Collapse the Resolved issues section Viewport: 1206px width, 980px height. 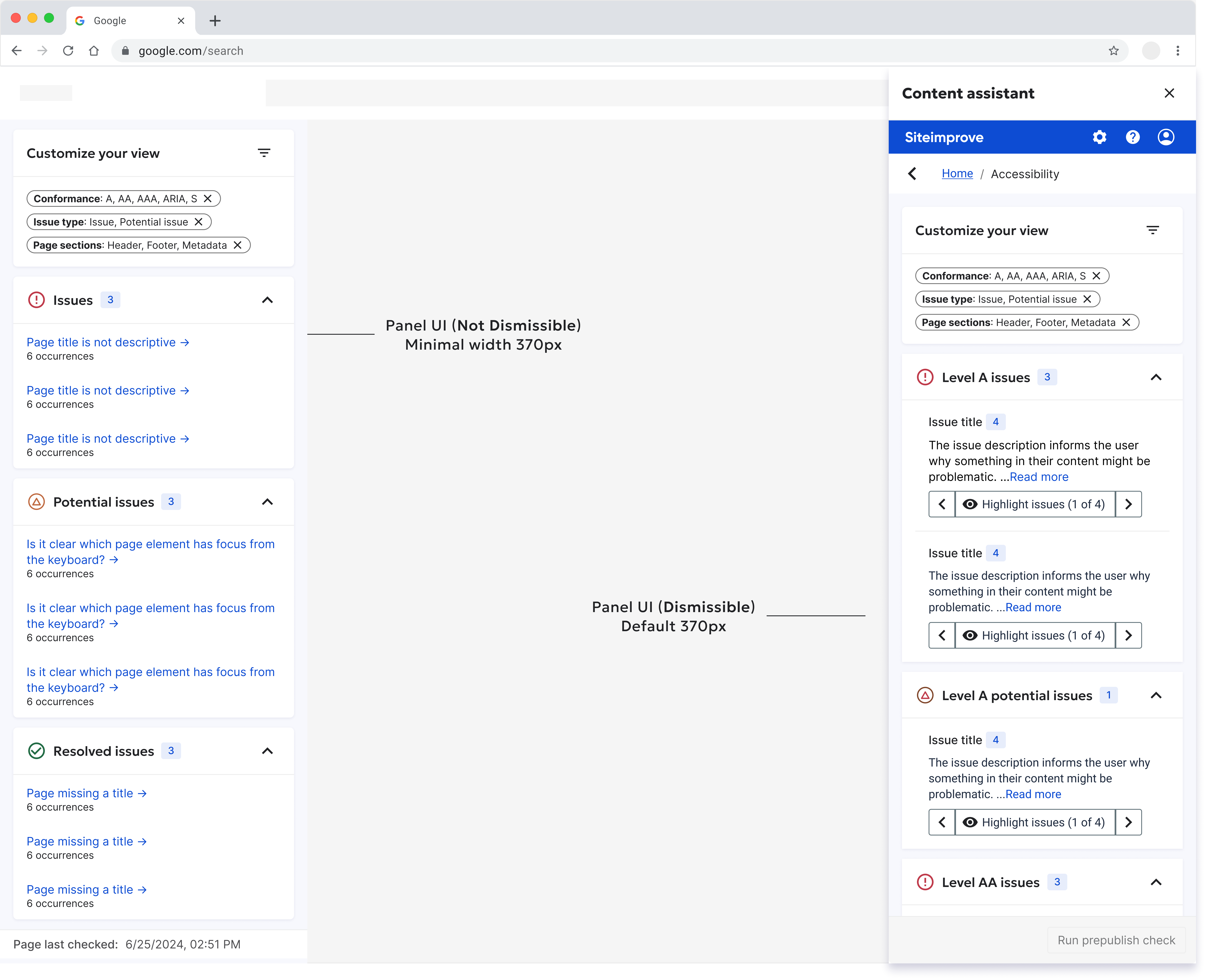[268, 751]
